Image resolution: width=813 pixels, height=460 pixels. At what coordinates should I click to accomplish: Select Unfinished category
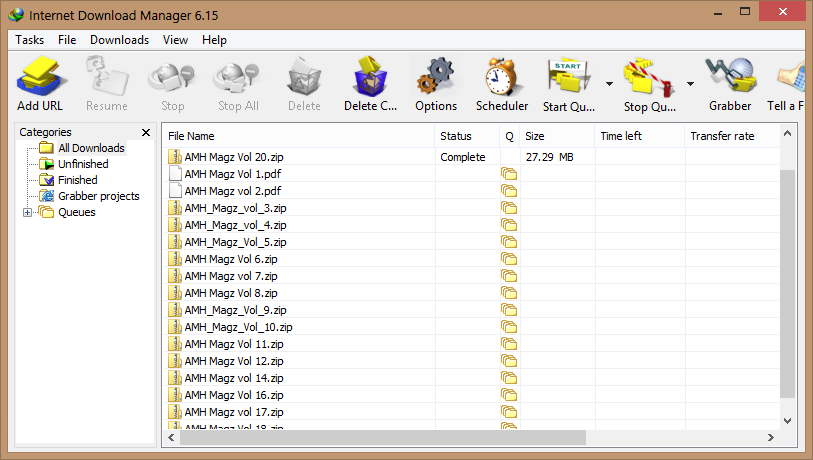[83, 164]
